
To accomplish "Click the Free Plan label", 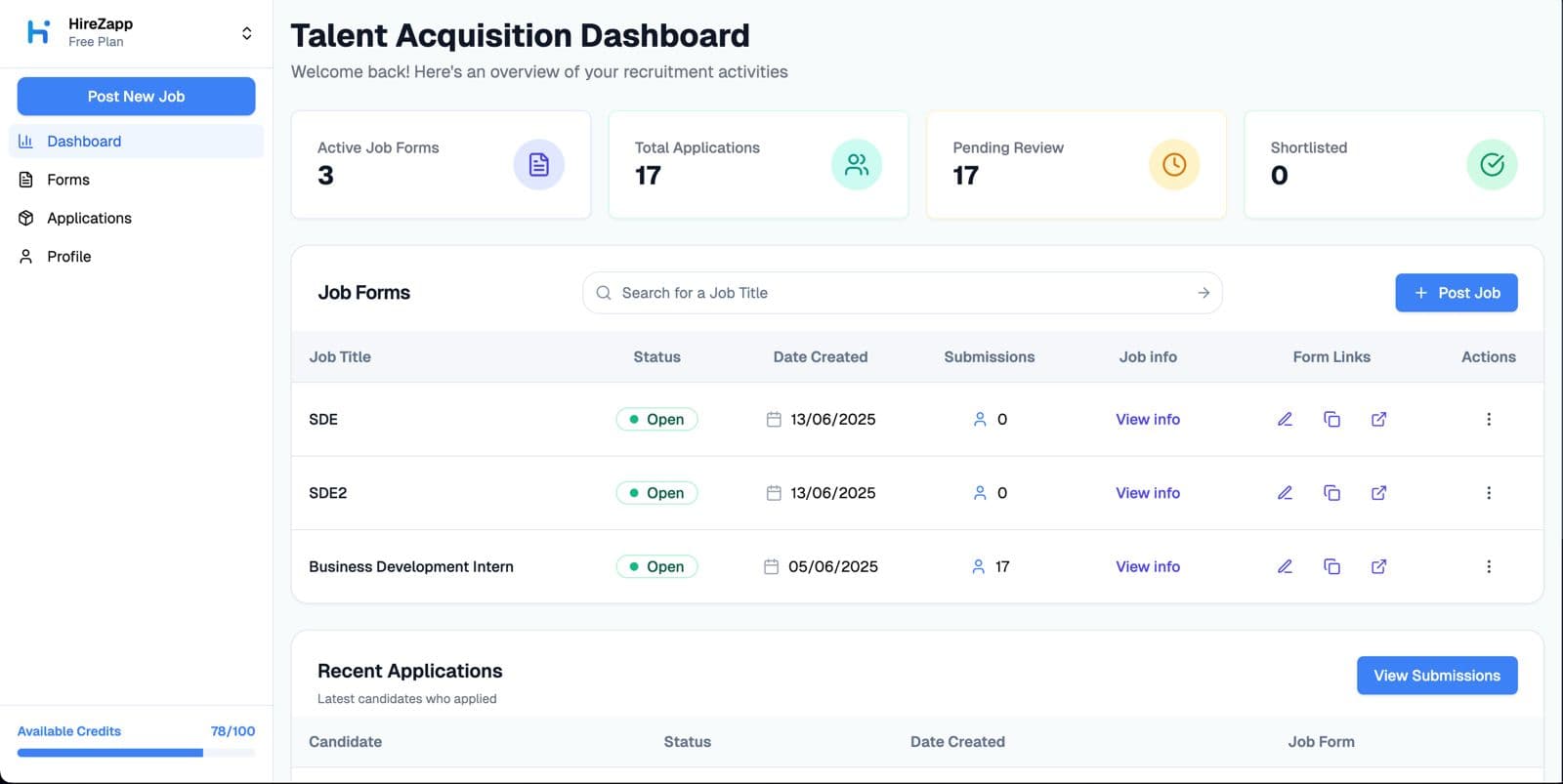I will 96,42.
